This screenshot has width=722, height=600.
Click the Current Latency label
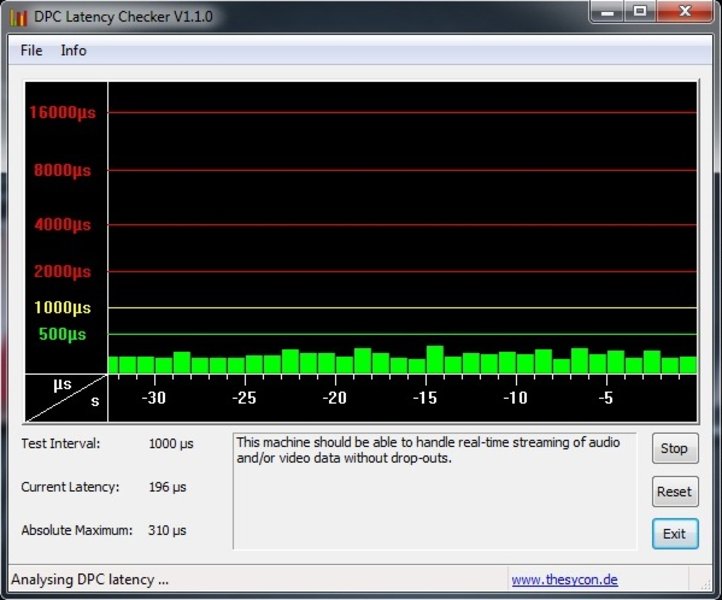[x=70, y=487]
